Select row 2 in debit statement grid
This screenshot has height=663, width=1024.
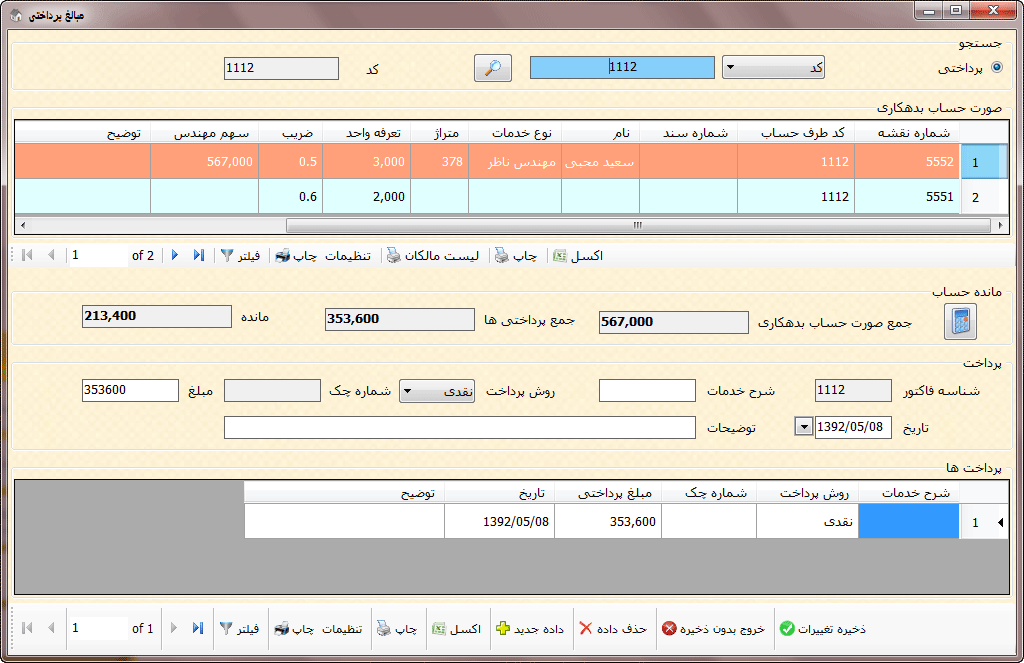click(x=975, y=197)
